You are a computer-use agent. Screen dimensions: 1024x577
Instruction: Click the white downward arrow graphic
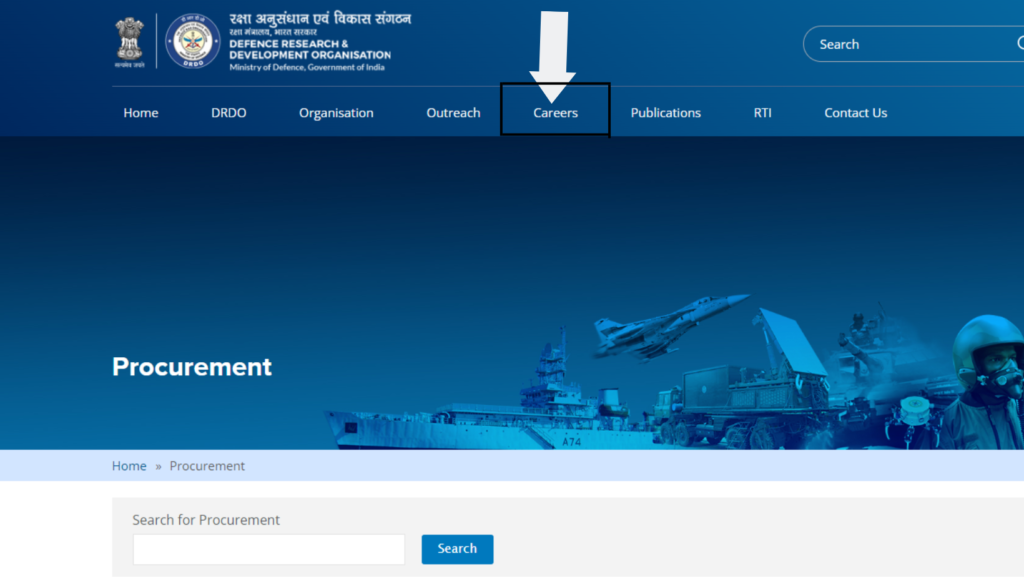(x=551, y=55)
